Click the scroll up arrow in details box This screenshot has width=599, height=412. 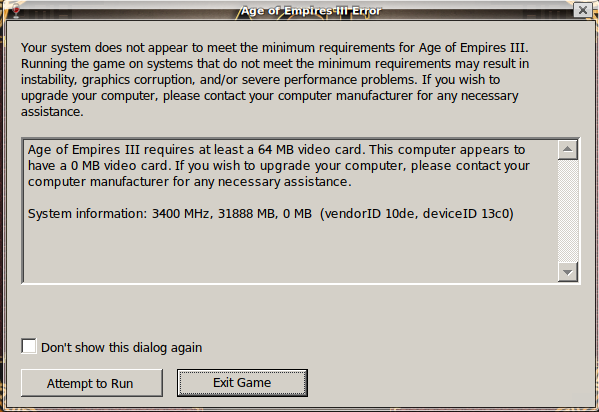click(568, 150)
